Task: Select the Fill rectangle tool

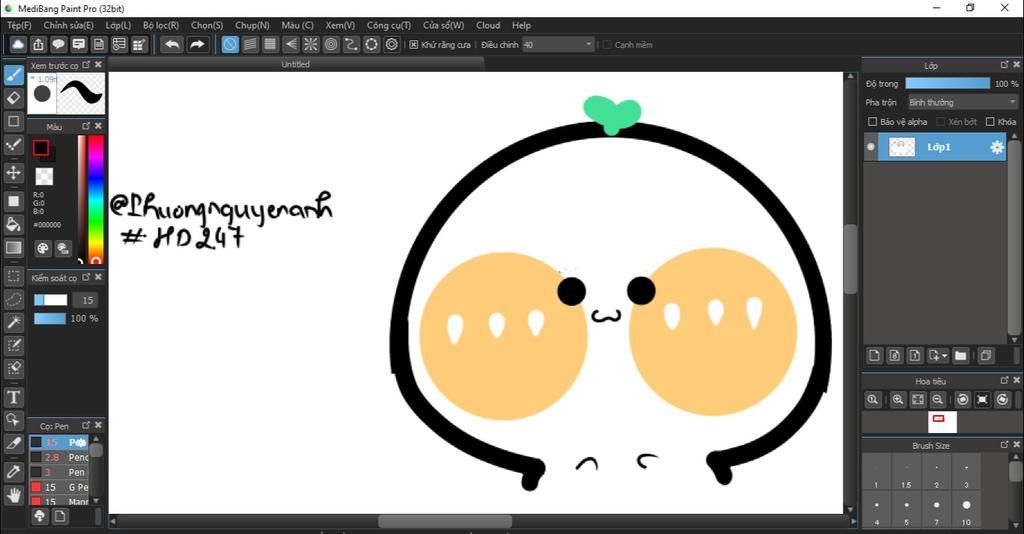Action: tap(14, 201)
